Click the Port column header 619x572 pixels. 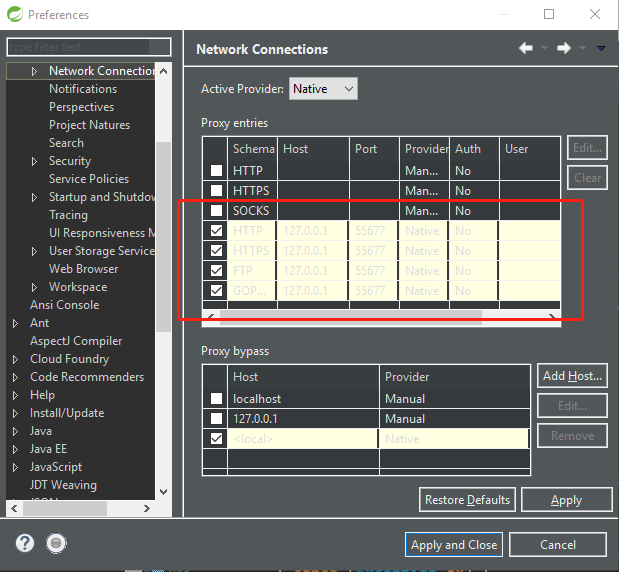(x=374, y=149)
